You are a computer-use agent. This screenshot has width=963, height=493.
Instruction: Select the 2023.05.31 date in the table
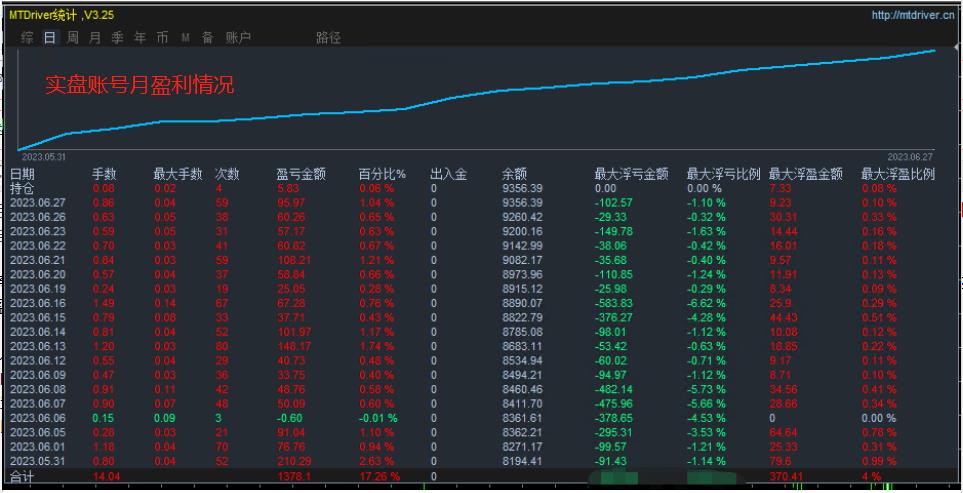37,461
